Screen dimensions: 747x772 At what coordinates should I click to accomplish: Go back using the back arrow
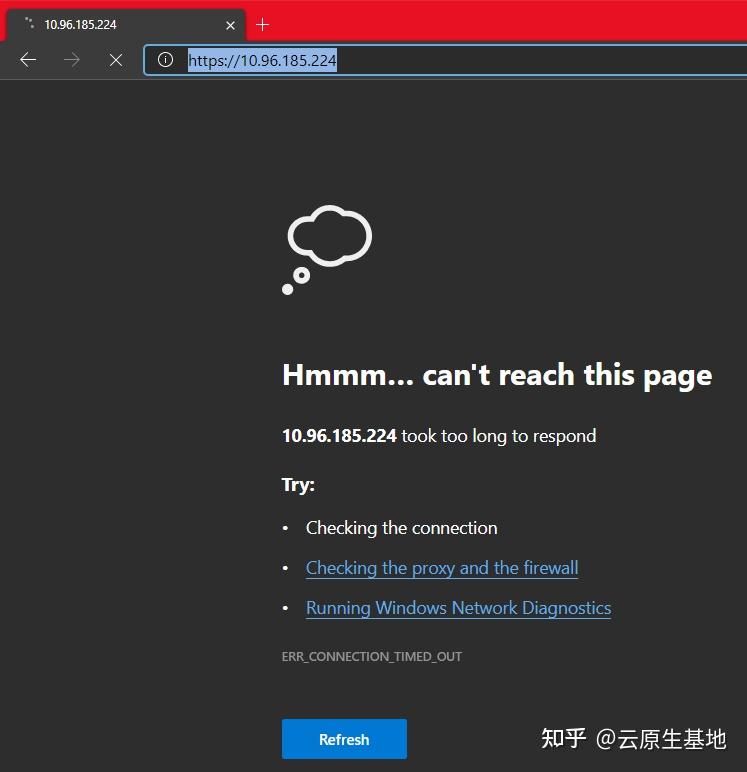click(28, 60)
